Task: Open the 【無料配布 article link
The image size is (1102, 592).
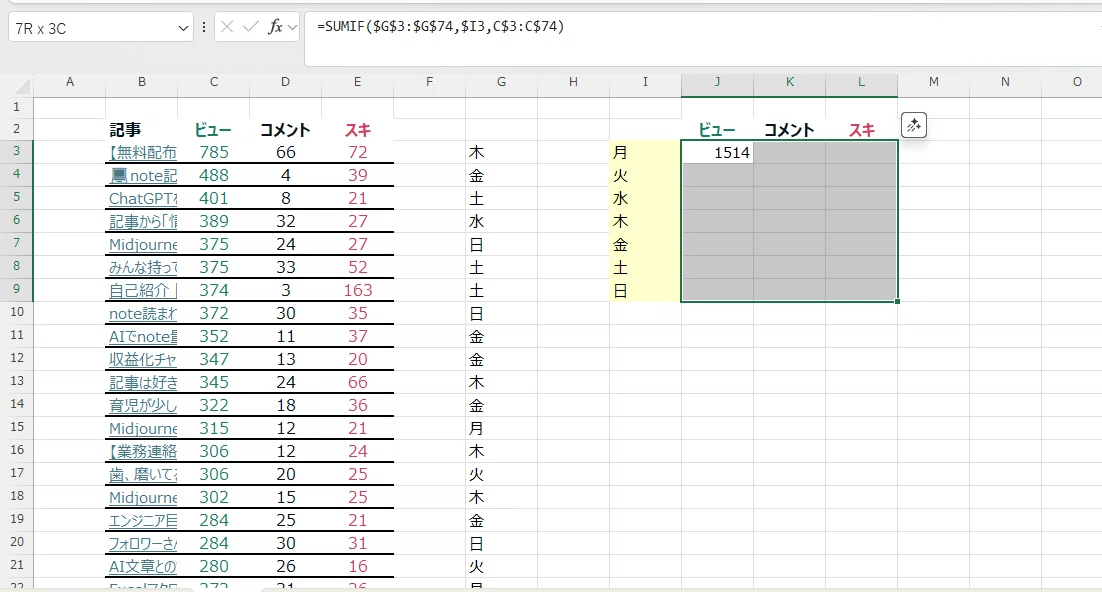Action: [143, 153]
